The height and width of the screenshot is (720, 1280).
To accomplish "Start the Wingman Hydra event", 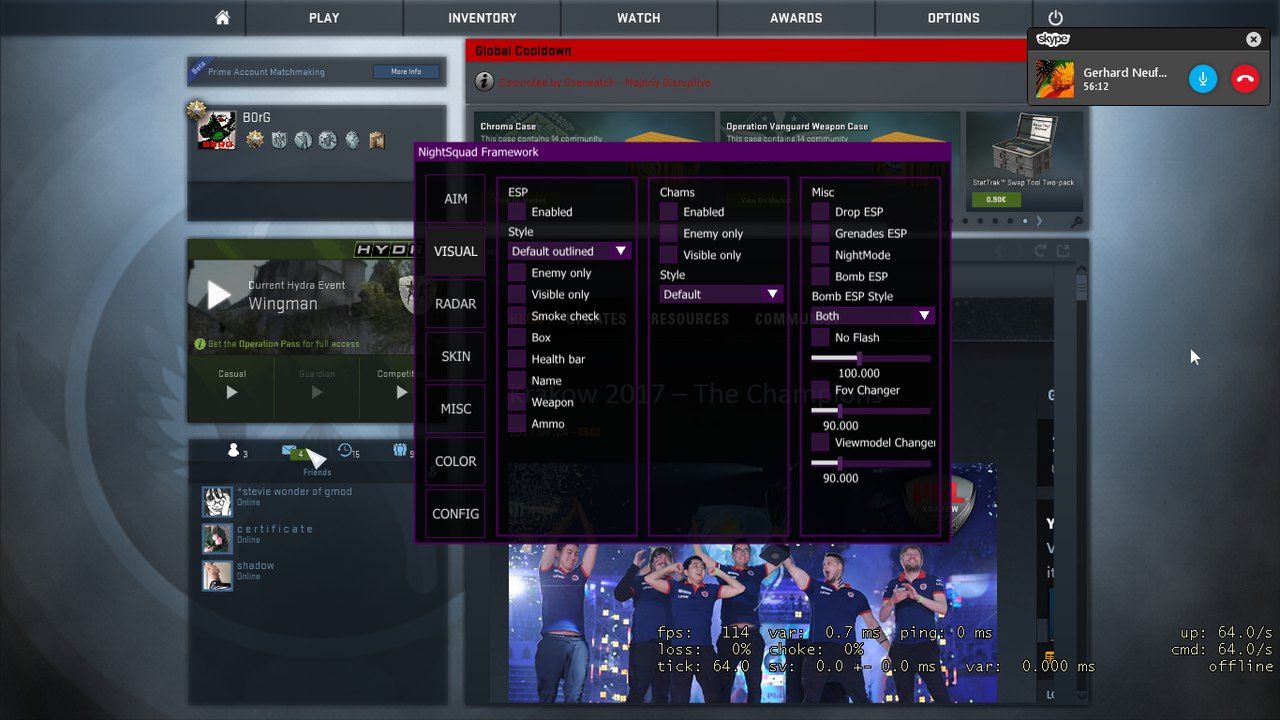I will 219,294.
